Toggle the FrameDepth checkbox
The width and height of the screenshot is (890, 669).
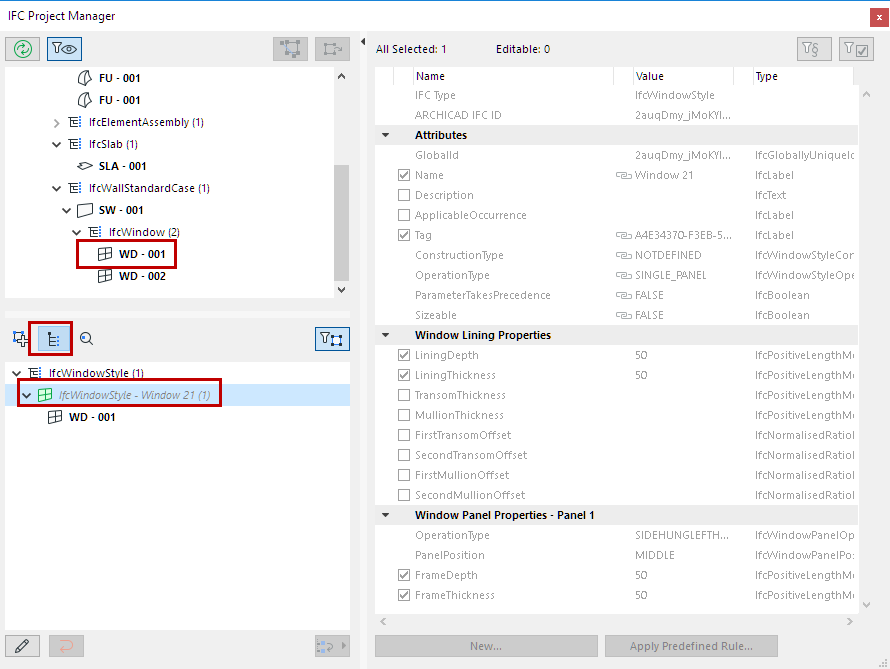[x=404, y=575]
